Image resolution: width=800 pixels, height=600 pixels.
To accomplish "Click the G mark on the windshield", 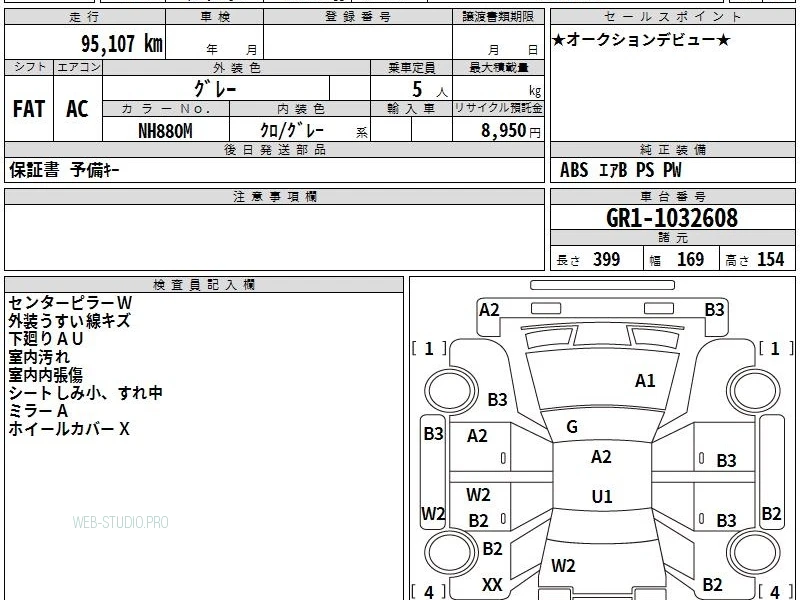I will pyautogui.click(x=572, y=427).
